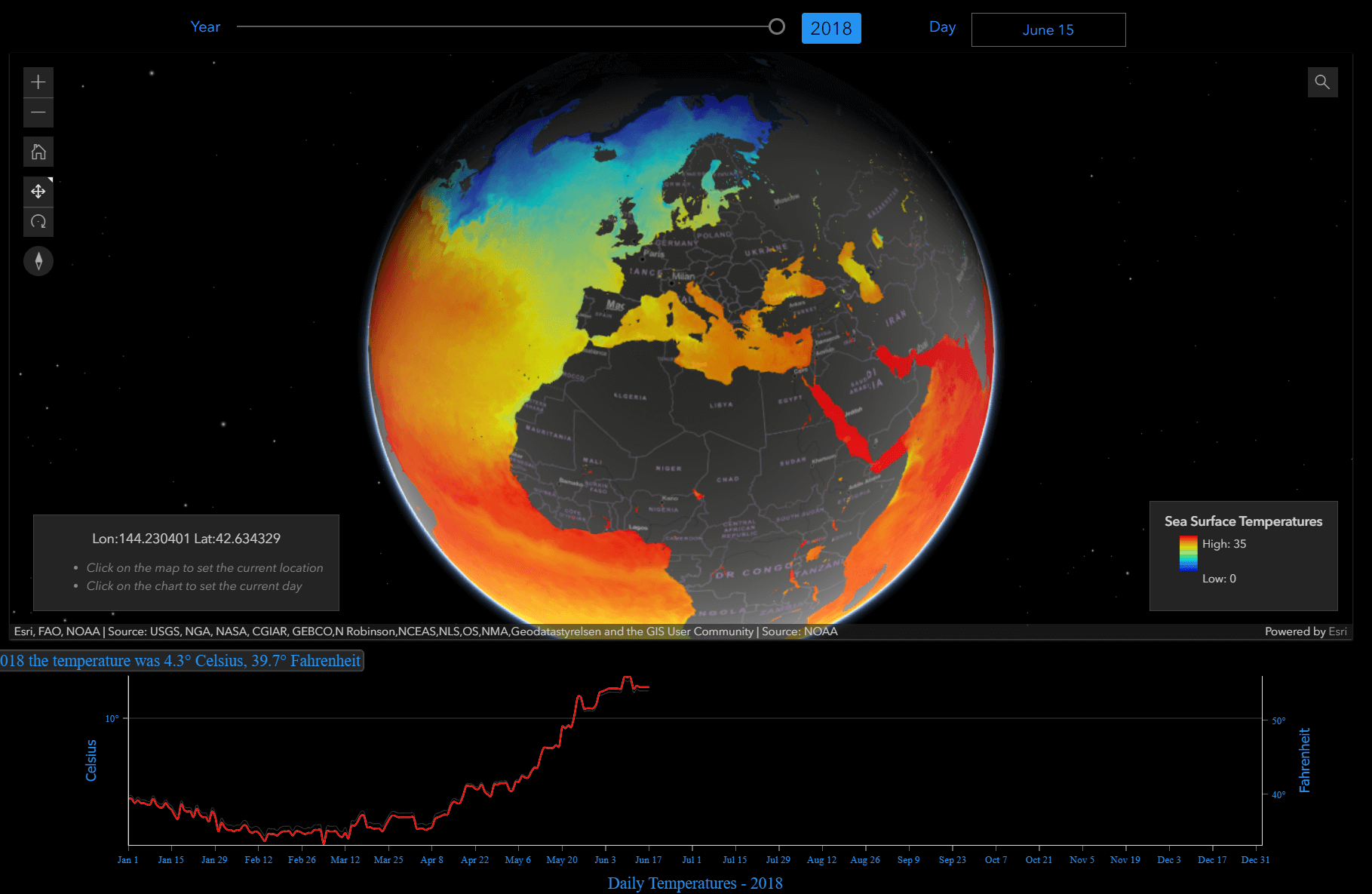Click the Lon/Lat coordinates readout
This screenshot has width=1372, height=894.
click(186, 539)
